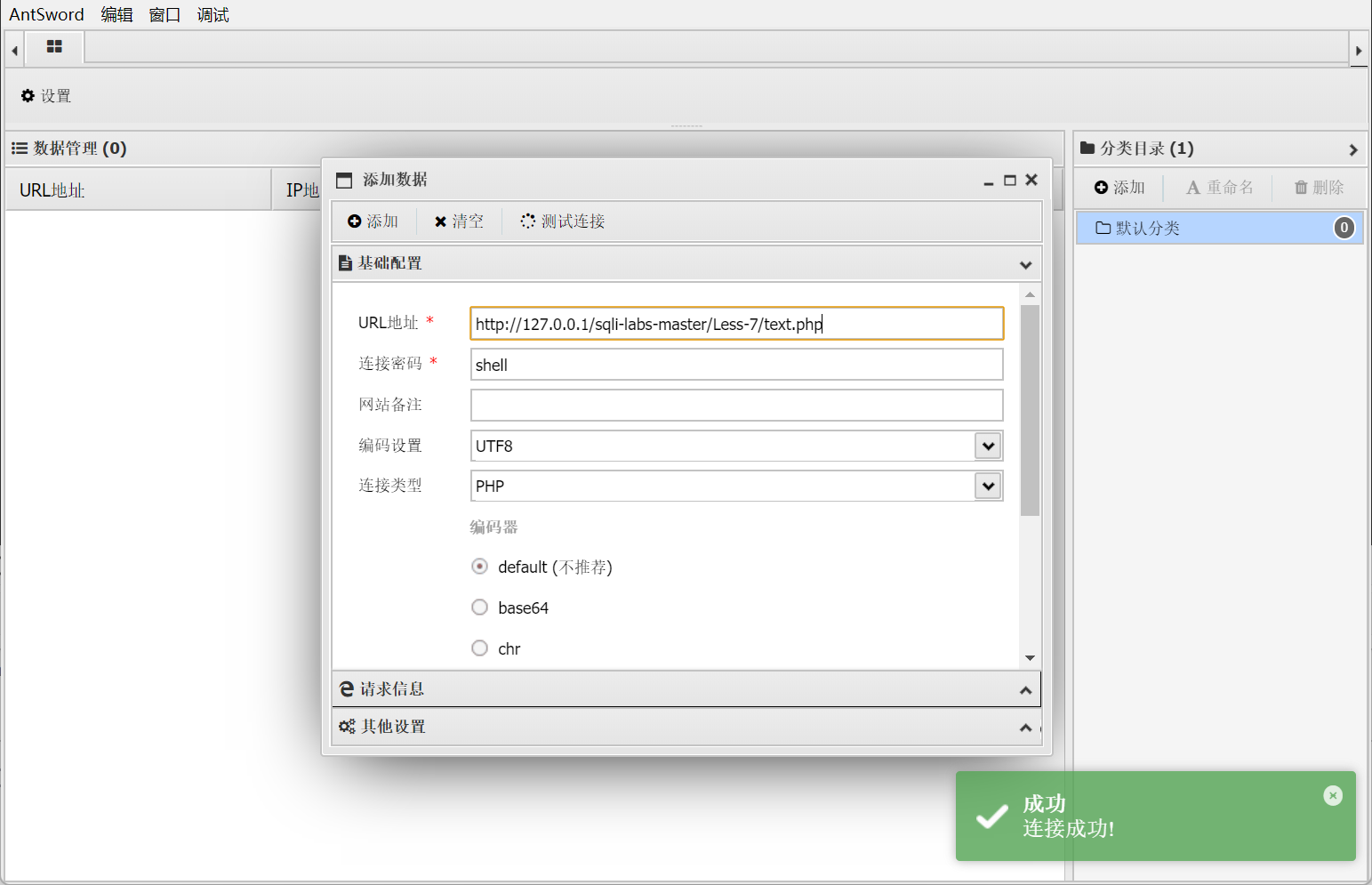This screenshot has height=885, width=1372.
Task: Open the AntSword menu
Action: [46, 14]
